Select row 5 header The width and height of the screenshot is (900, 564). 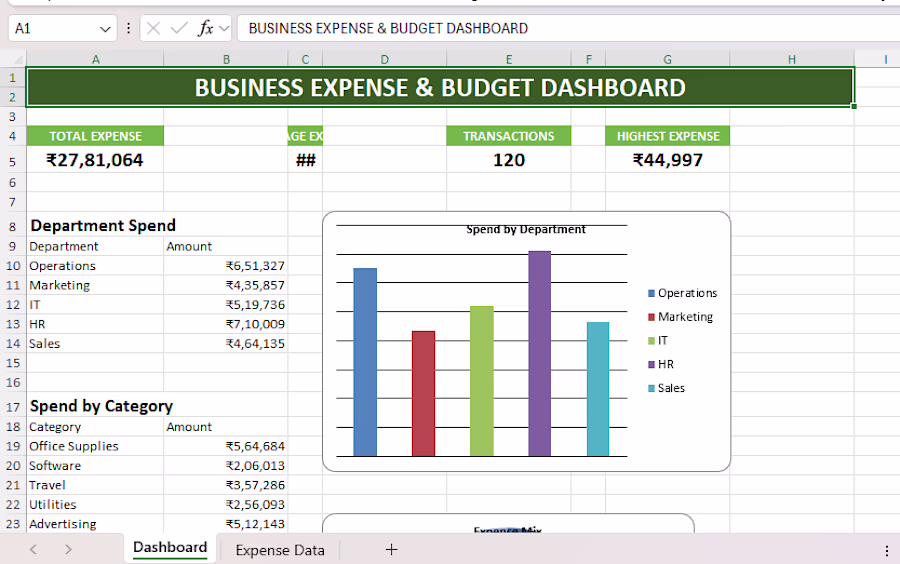click(13, 161)
